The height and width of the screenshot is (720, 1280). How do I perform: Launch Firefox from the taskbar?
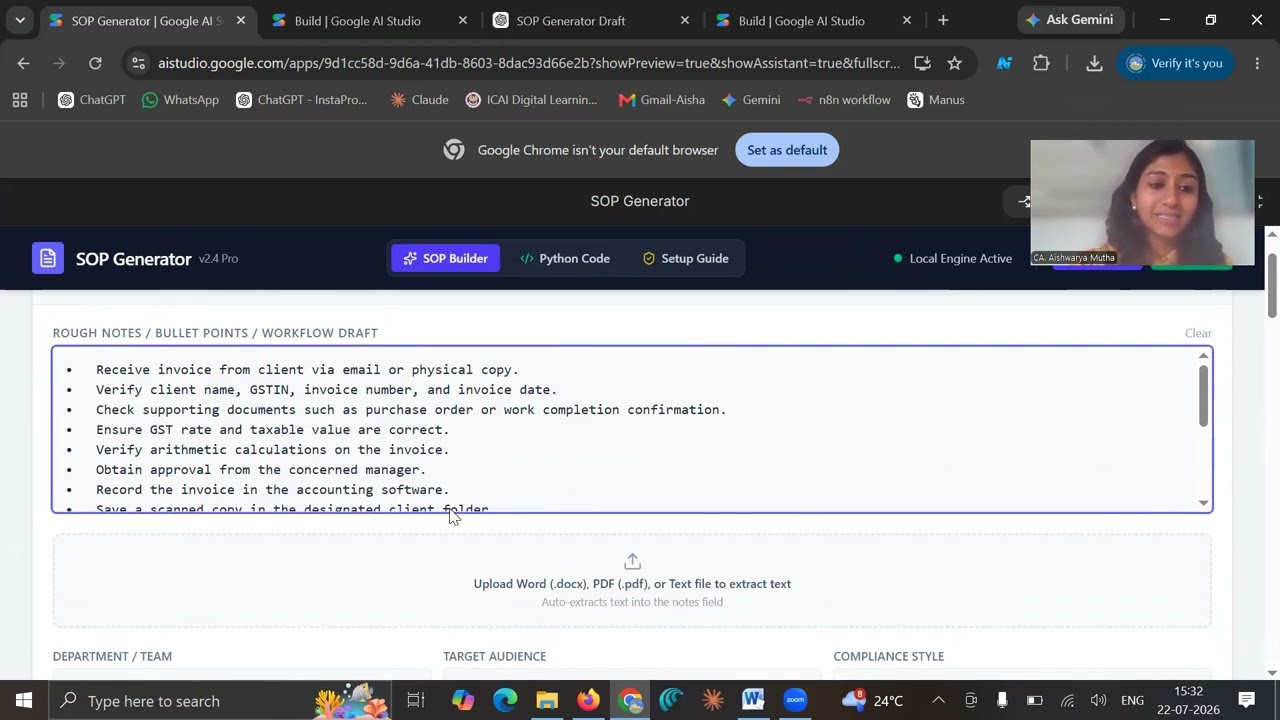[588, 700]
